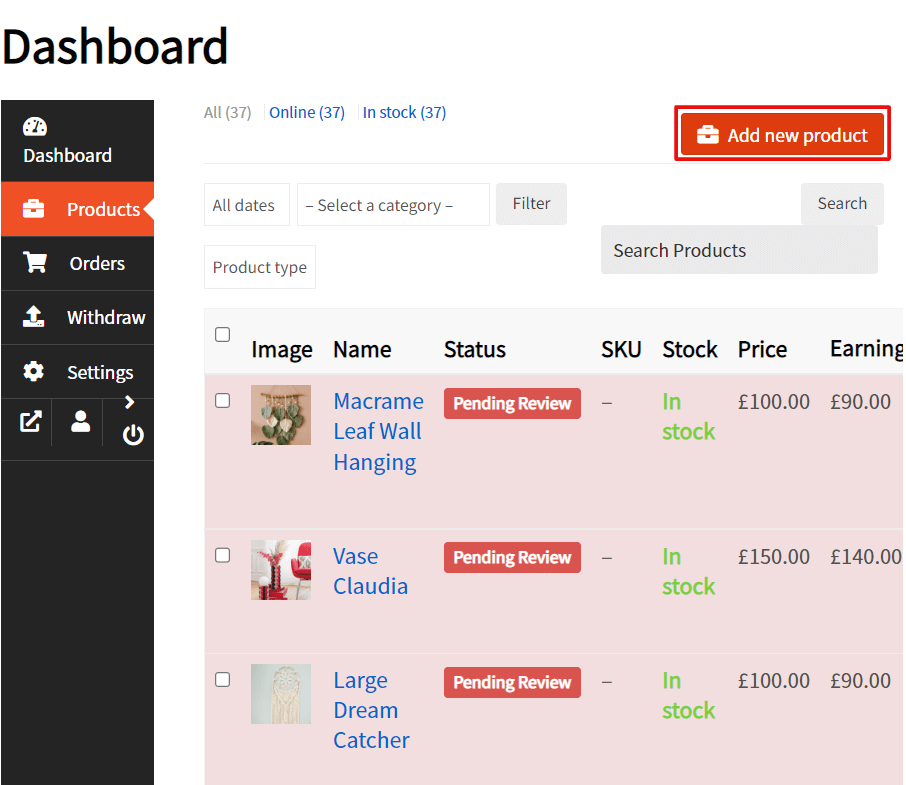Image resolution: width=906 pixels, height=785 pixels.
Task: Open the Vase Claudia product link
Action: click(x=370, y=571)
